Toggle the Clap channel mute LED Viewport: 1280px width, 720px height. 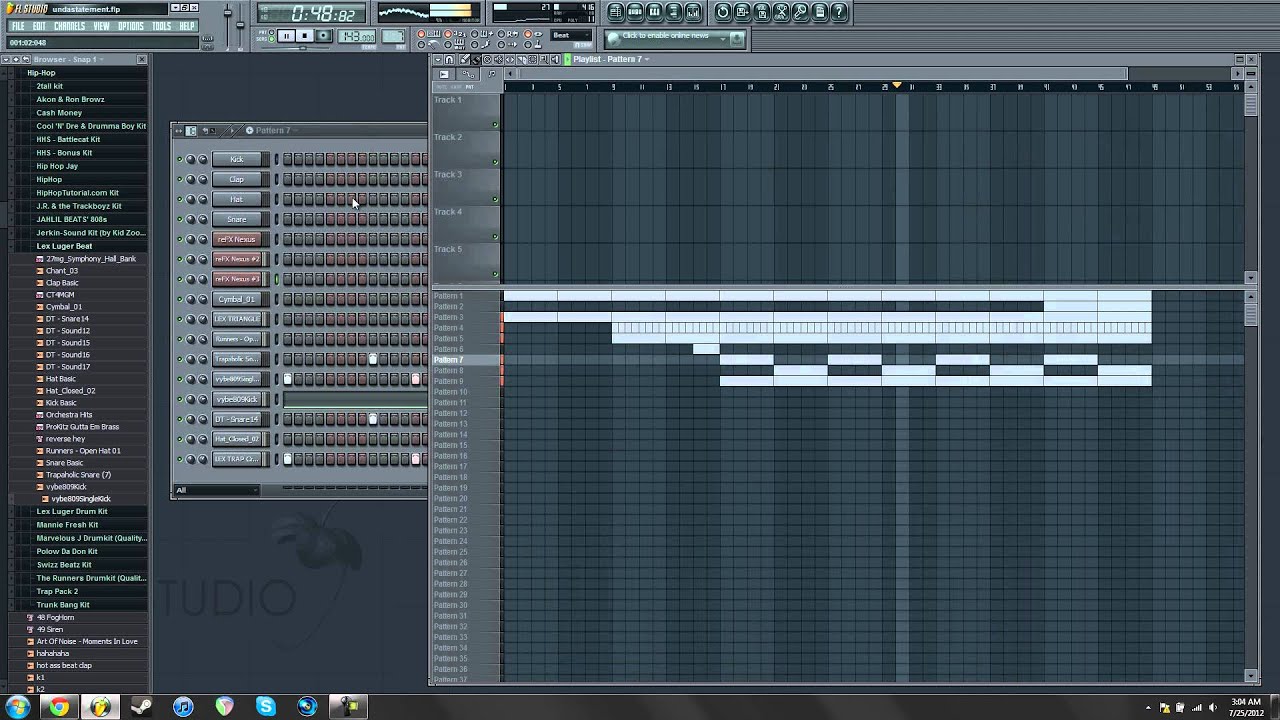180,179
